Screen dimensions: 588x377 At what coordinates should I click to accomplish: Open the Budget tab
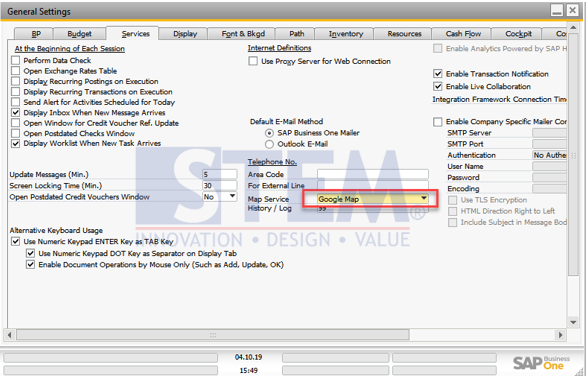pos(80,34)
